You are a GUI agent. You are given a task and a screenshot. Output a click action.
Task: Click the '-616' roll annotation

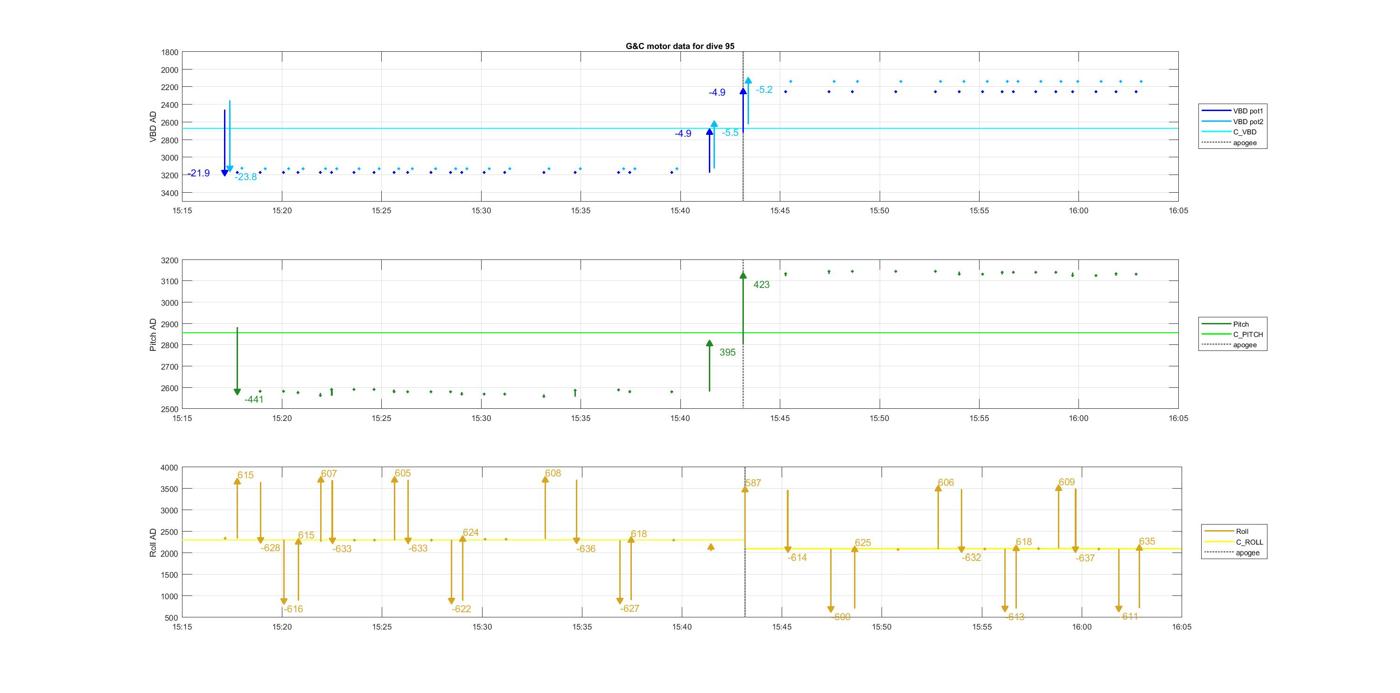293,609
